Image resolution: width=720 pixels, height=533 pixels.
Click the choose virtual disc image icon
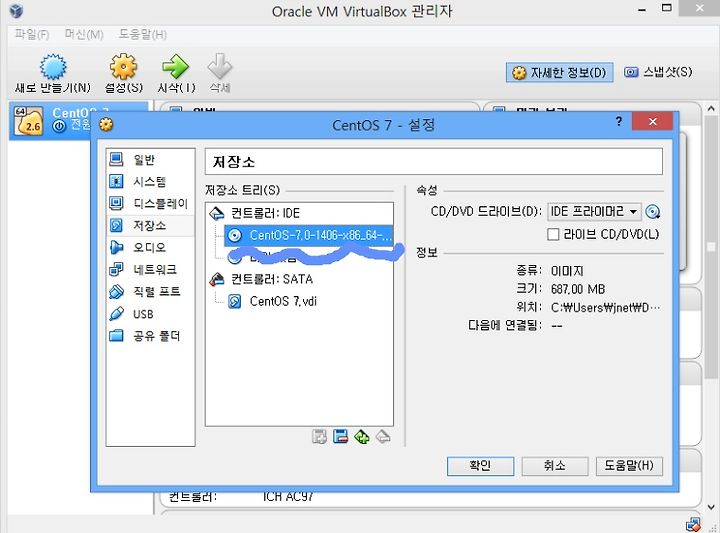click(652, 212)
